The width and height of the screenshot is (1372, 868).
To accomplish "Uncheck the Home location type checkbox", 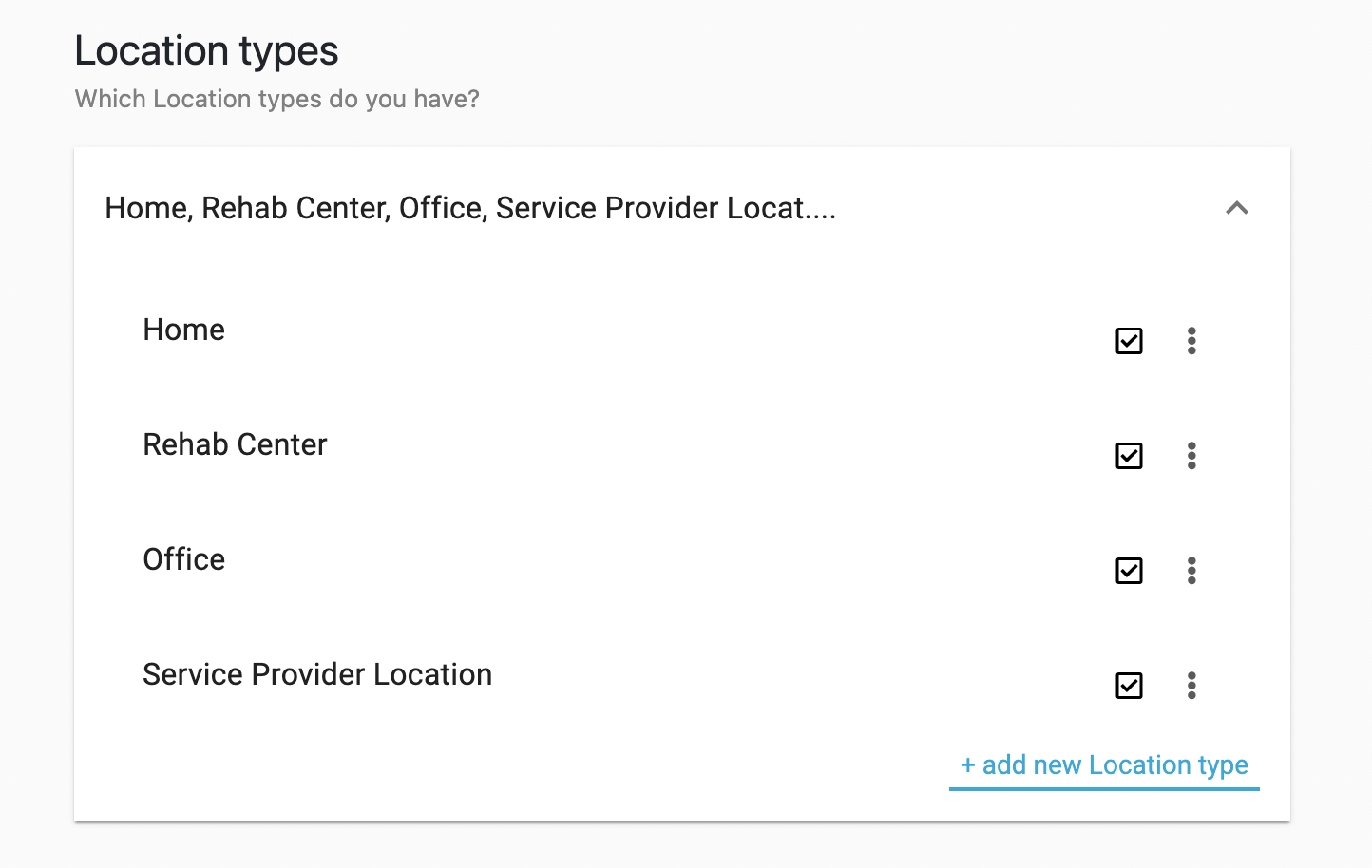I will pyautogui.click(x=1129, y=341).
